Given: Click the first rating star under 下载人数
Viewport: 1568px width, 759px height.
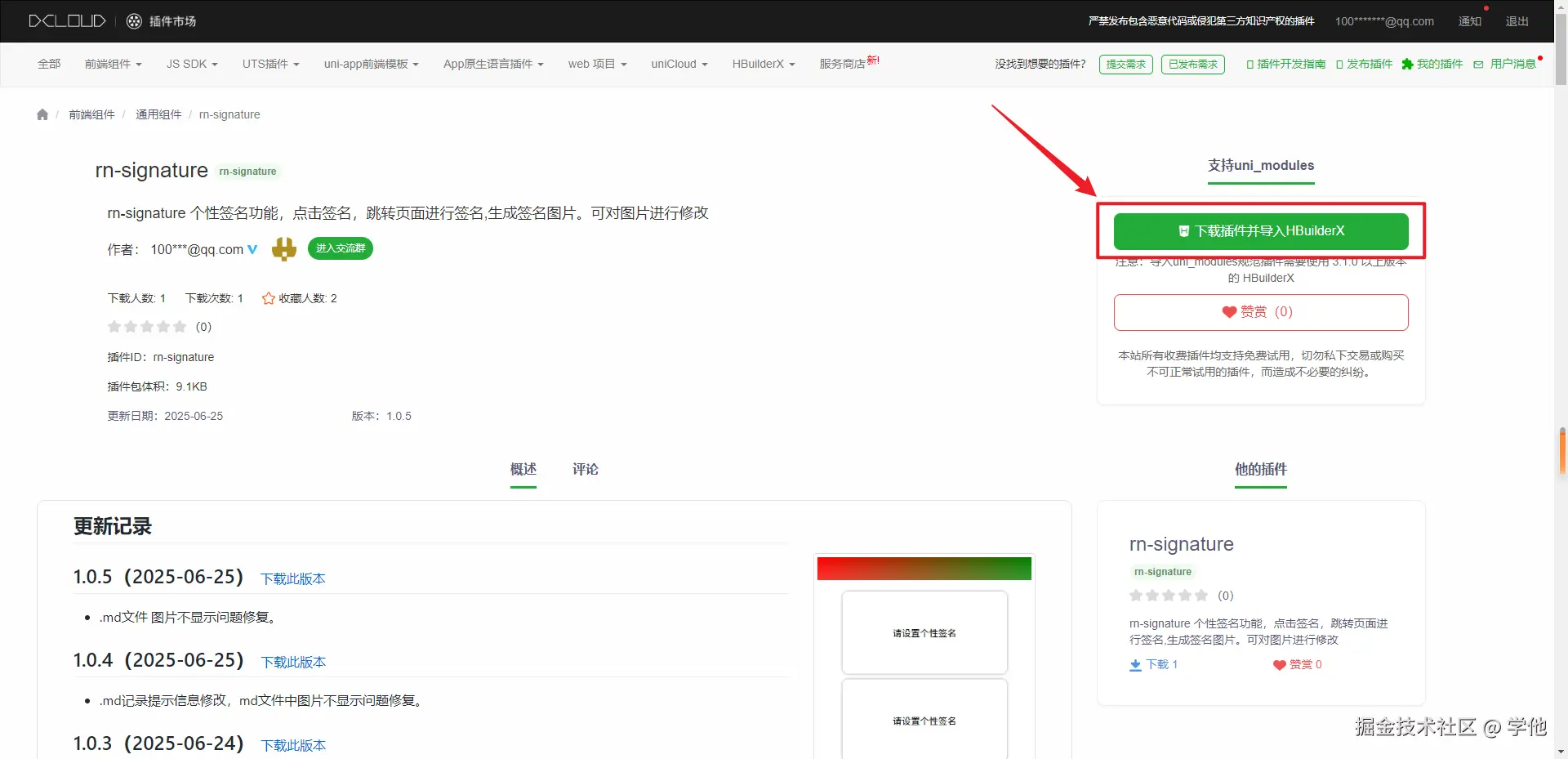Looking at the screenshot, I should pos(114,327).
